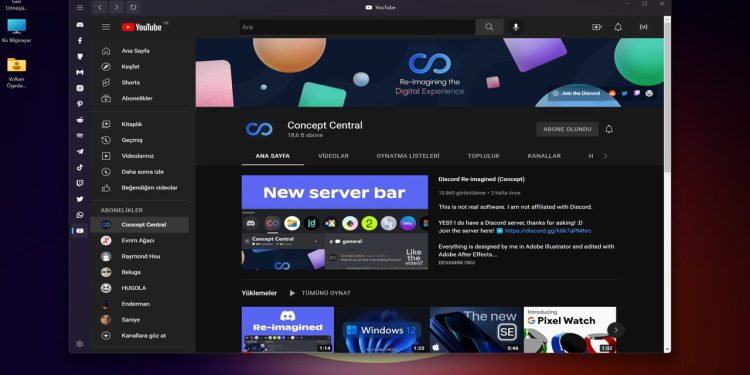The width and height of the screenshot is (750, 375).
Task: Open Beğendiğim videolar list
Action: [x=140, y=188]
